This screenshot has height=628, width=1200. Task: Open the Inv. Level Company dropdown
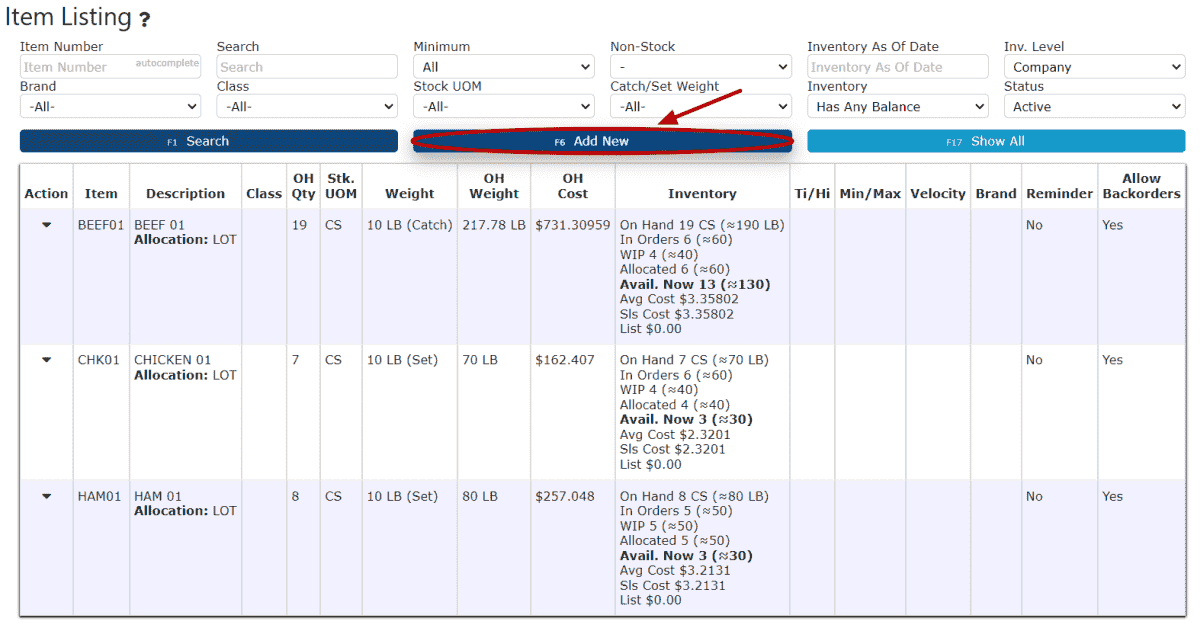point(1094,67)
